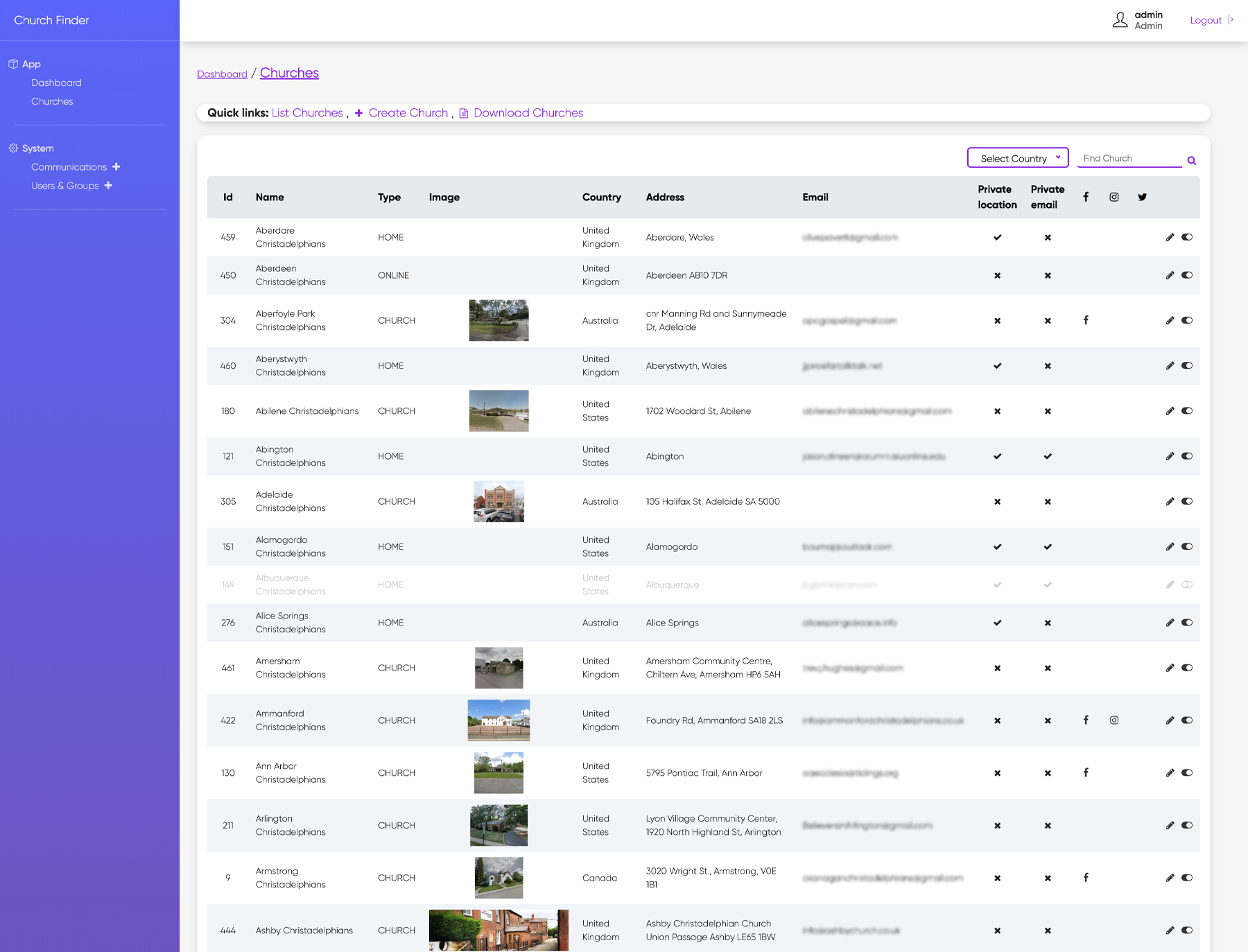The image size is (1248, 952).
Task: Expand Users & Groups in the sidebar
Action: (108, 185)
